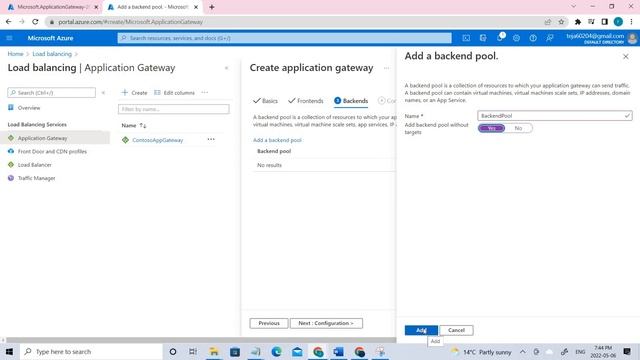Open Word from the taskbar
The width and height of the screenshot is (640, 360).
[338, 351]
